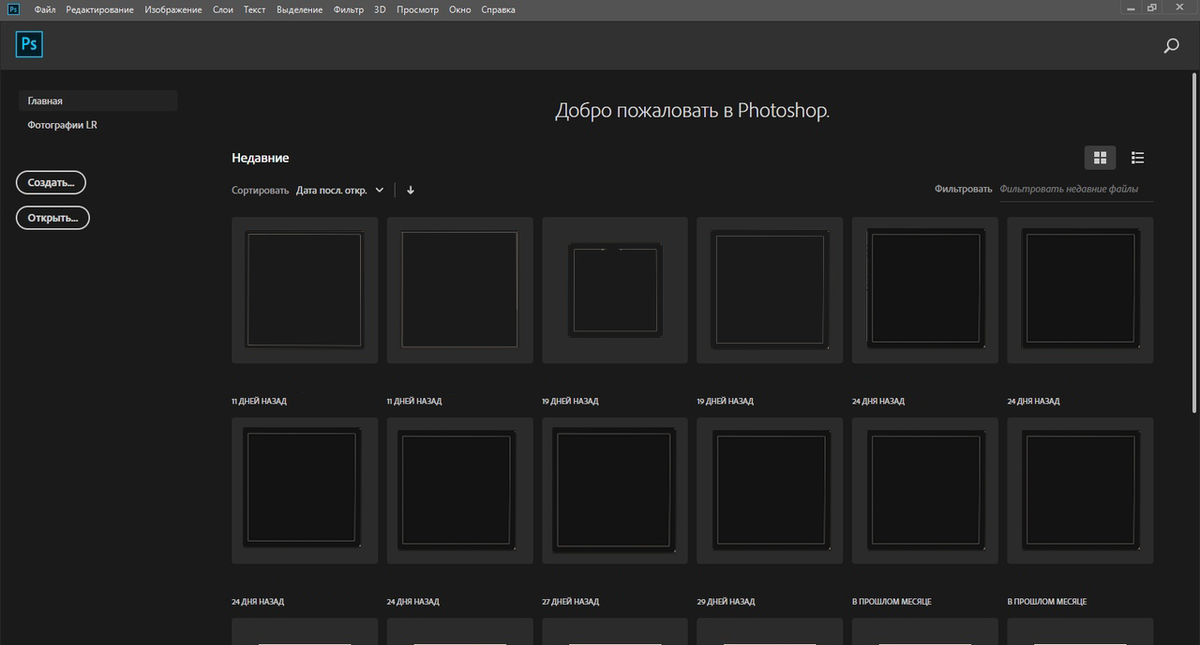The height and width of the screenshot is (645, 1200).
Task: Open the 3D menu
Action: (x=380, y=9)
